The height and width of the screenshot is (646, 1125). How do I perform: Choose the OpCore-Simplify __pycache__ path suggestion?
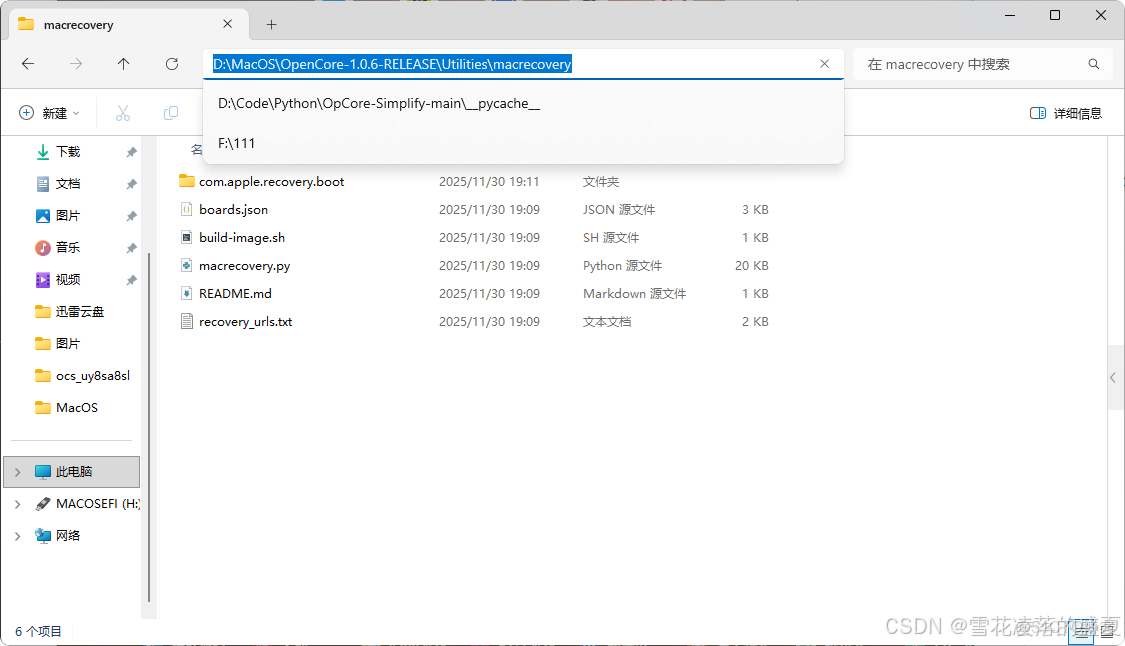[523, 103]
